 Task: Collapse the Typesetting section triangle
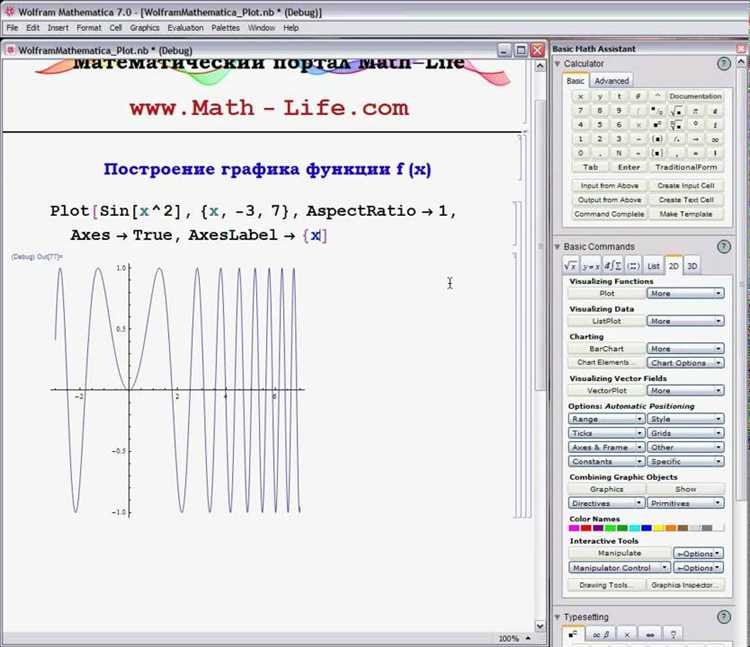[x=557, y=617]
